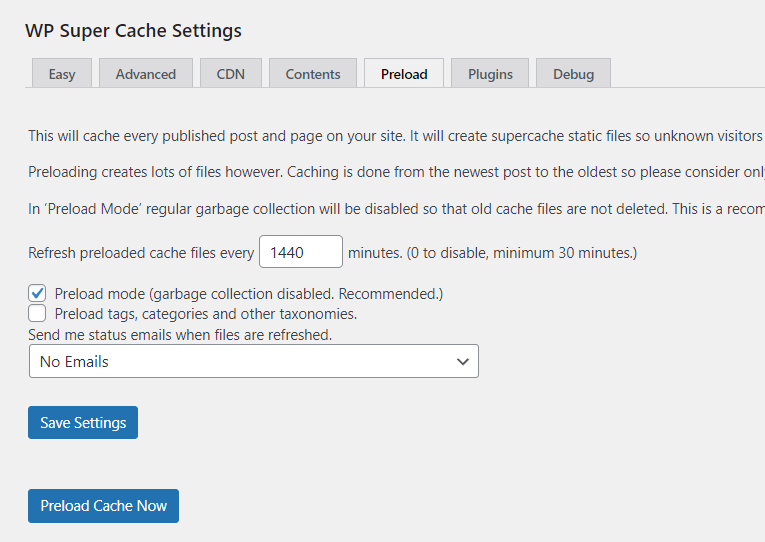The width and height of the screenshot is (765, 542).
Task: Open the No Emails status dropdown
Action: pos(254,361)
